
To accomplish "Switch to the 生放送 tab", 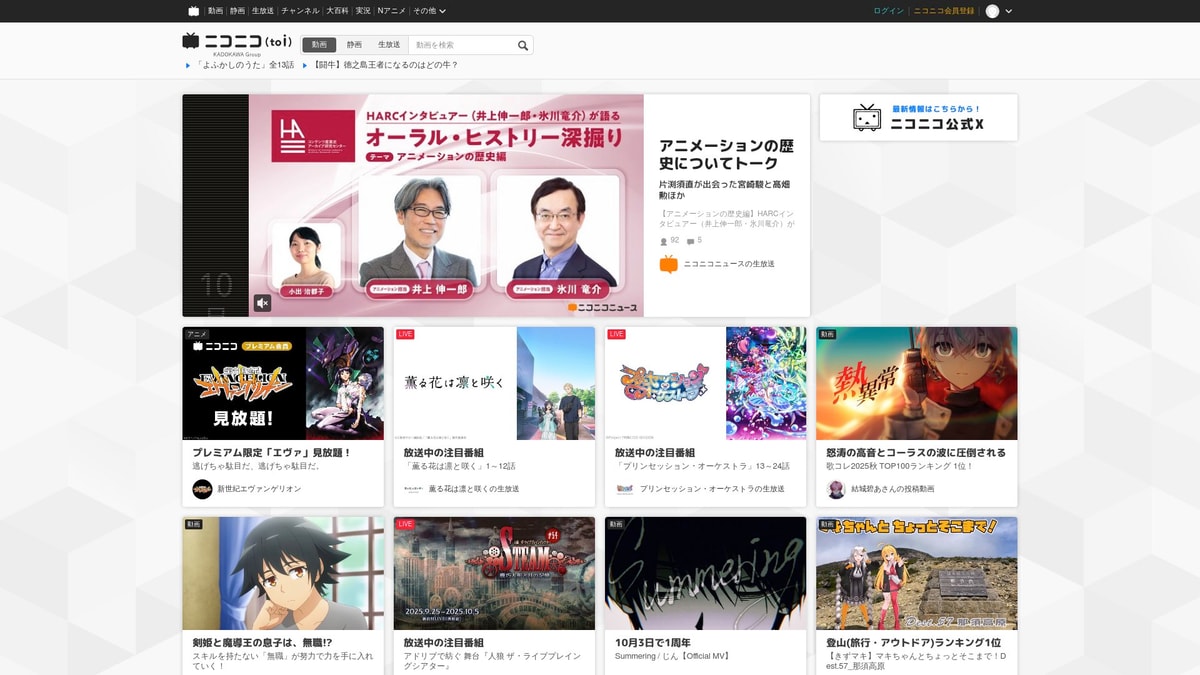I will [392, 44].
